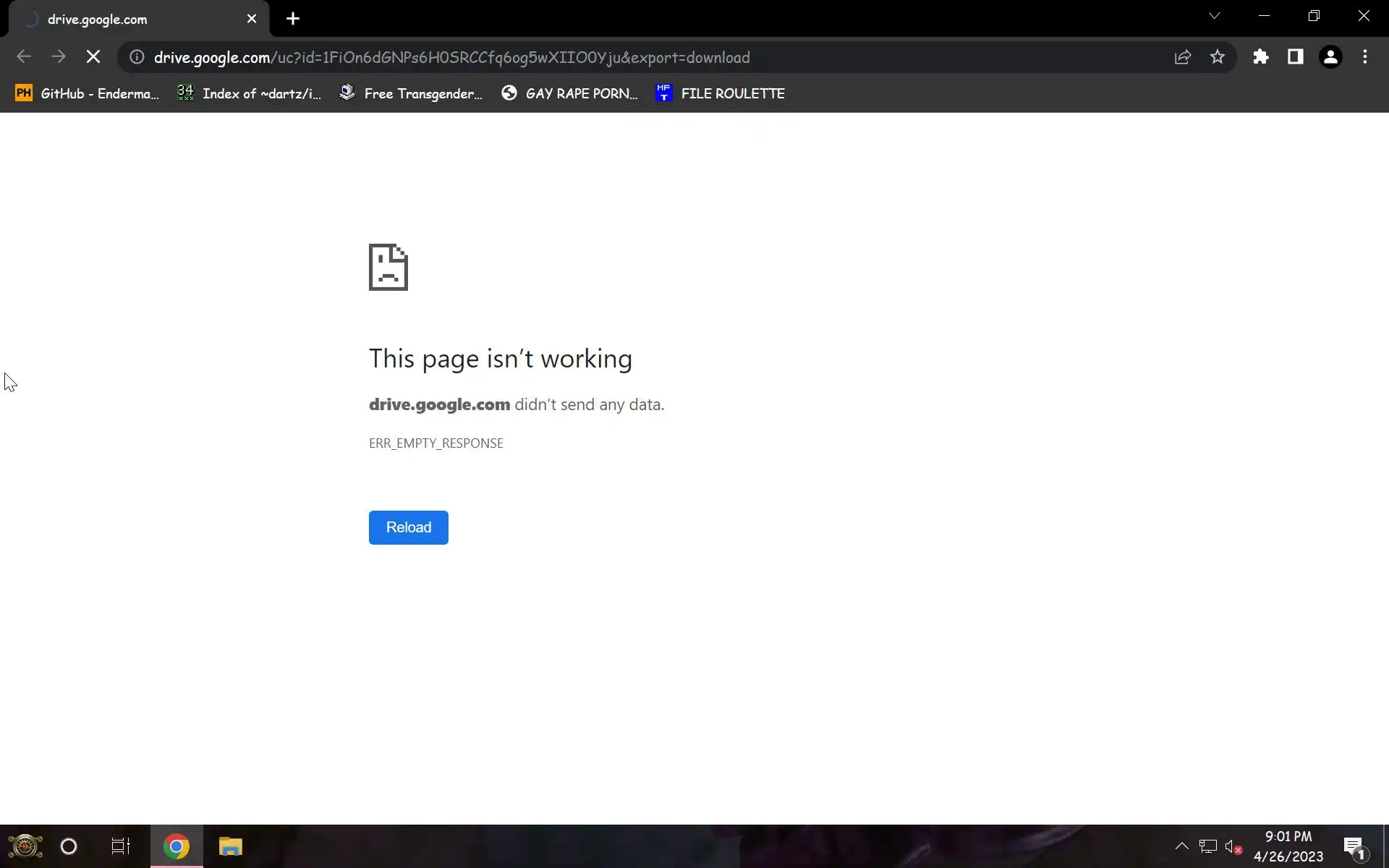Open a new tab
This screenshot has width=1389, height=868.
click(293, 19)
